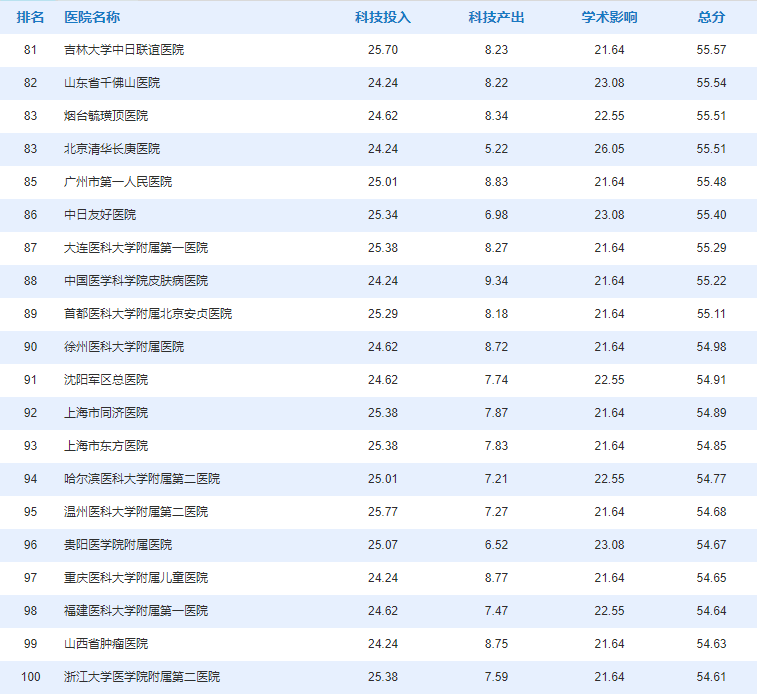Click 科技产出 value 7.59
Screen dimensions: 757x694
pos(496,677)
